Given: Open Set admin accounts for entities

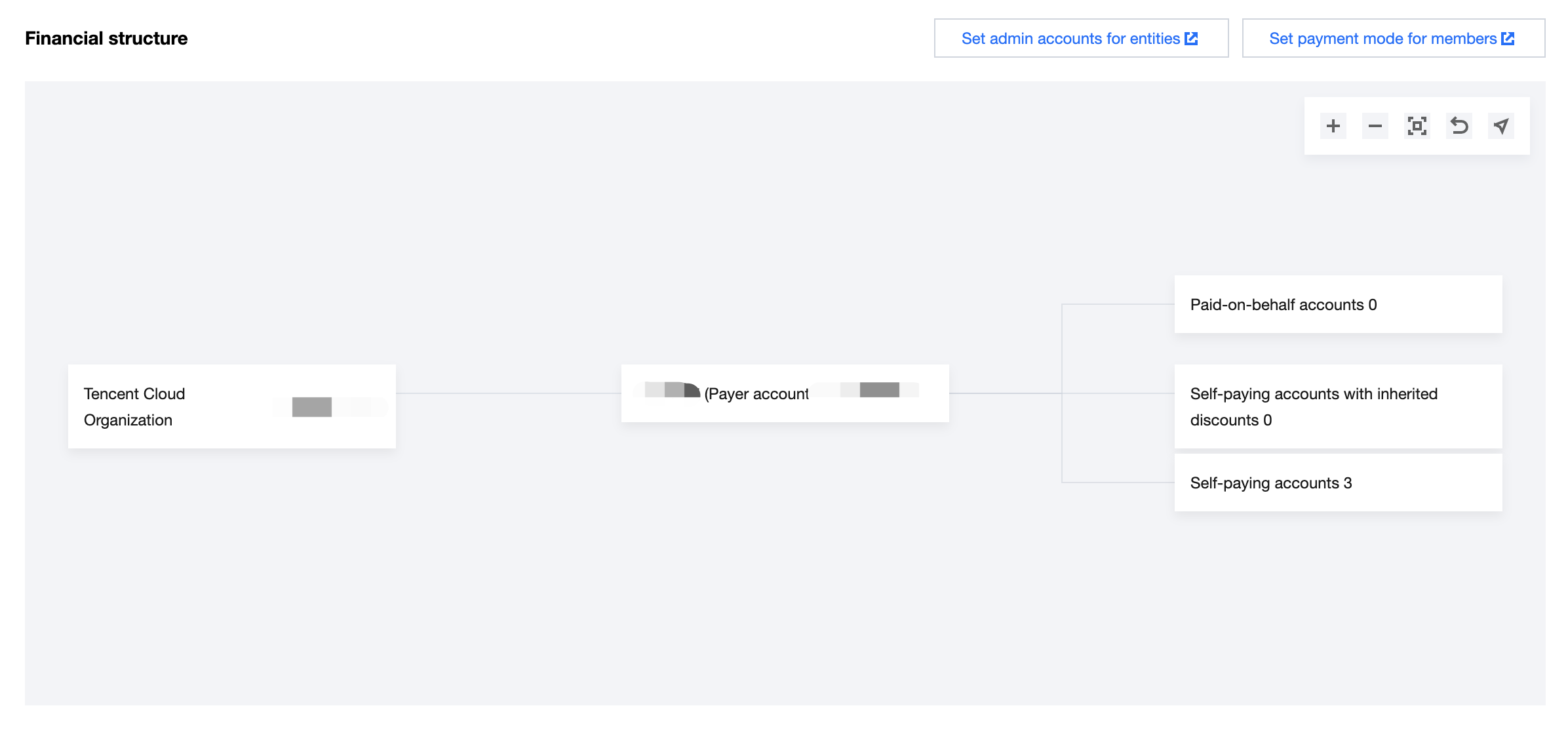Looking at the screenshot, I should (1070, 39).
